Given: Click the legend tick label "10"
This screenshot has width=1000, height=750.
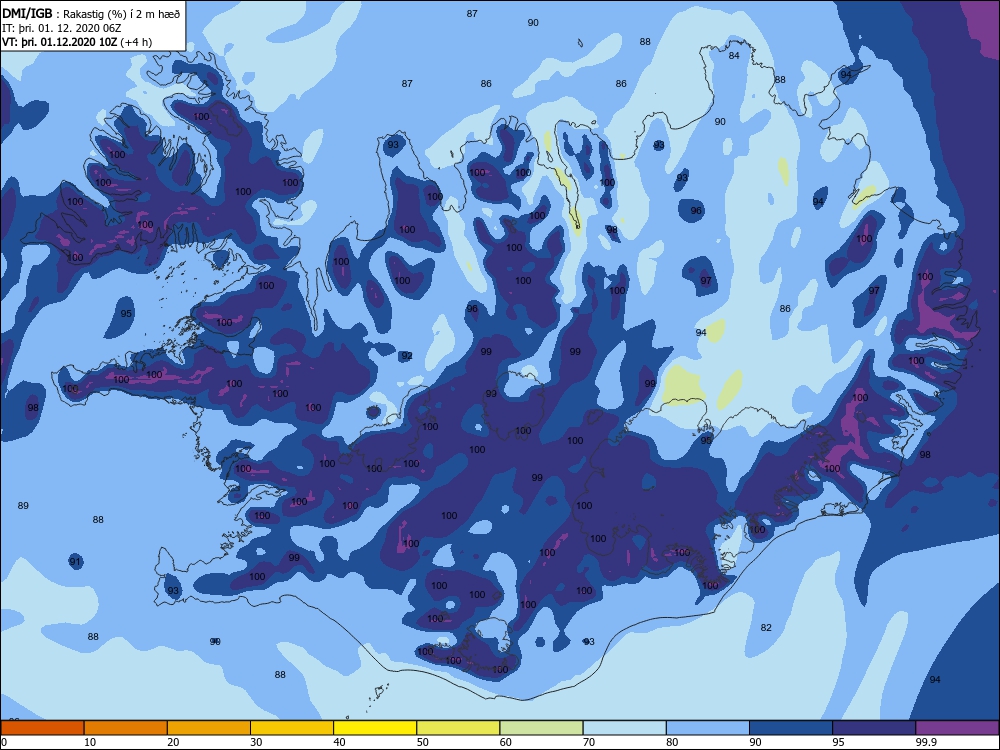Looking at the screenshot, I should click(90, 742).
